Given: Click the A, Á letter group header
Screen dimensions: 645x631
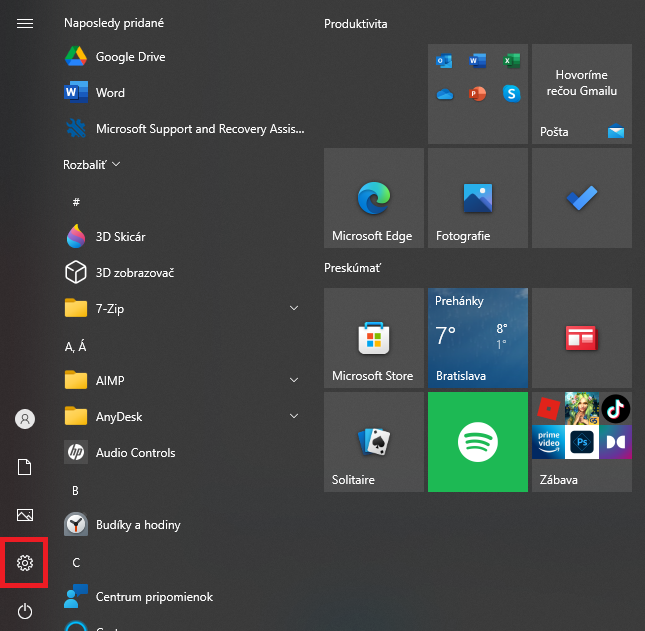Looking at the screenshot, I should pyautogui.click(x=76, y=346).
